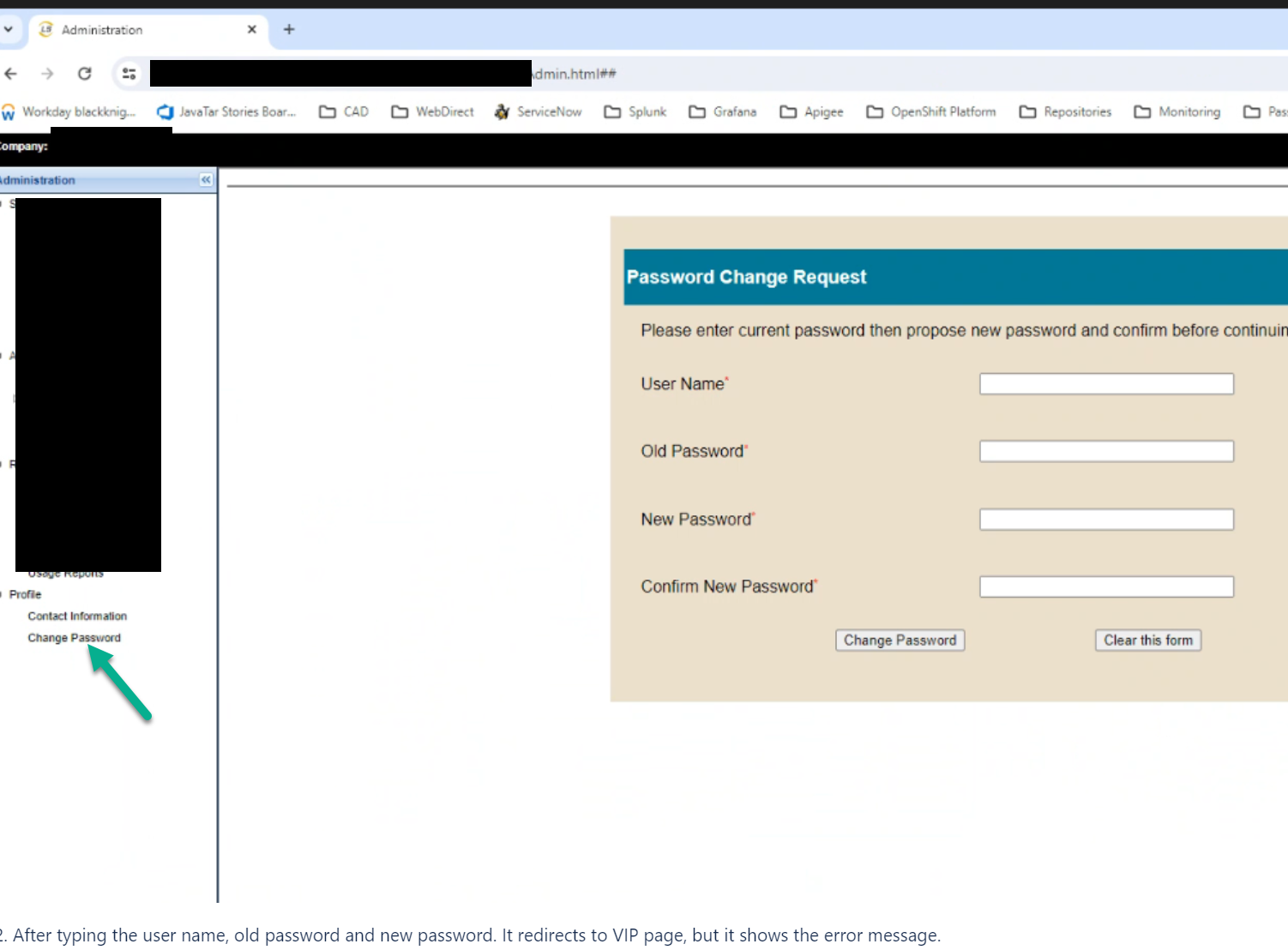Screen dimensions: 1288x950
Task: Open the ServiceNow bookmark
Action: (539, 111)
